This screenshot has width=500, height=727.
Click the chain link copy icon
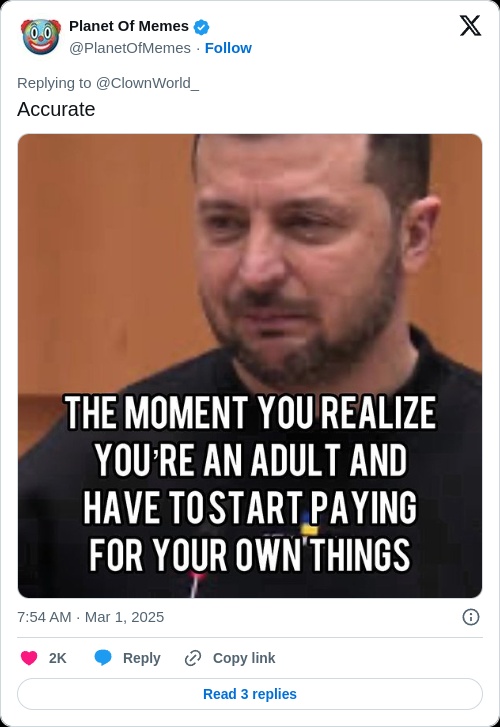[x=193, y=658]
